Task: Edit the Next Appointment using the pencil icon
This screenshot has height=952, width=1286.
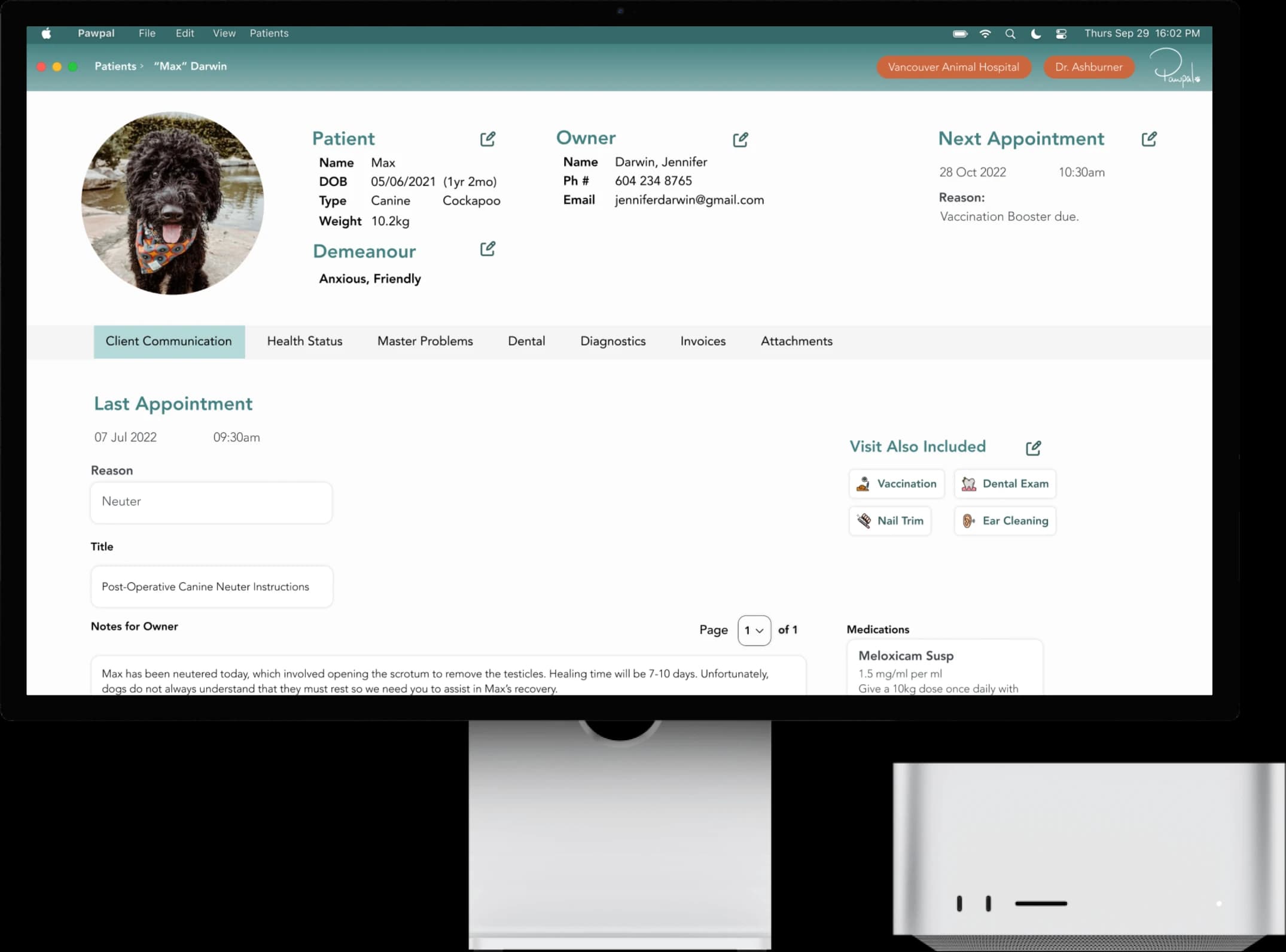Action: point(1150,139)
